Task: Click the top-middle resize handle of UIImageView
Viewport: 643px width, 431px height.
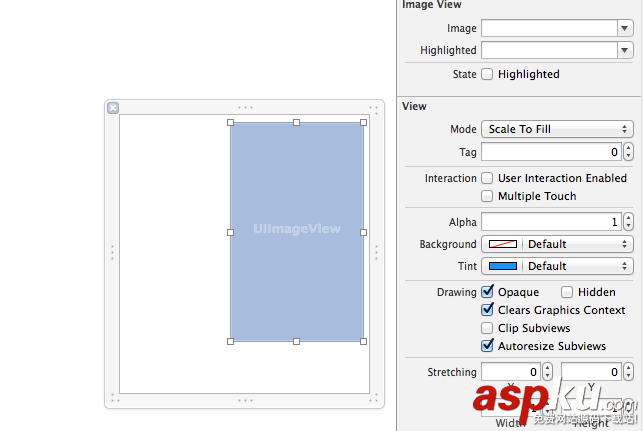Action: point(296,123)
